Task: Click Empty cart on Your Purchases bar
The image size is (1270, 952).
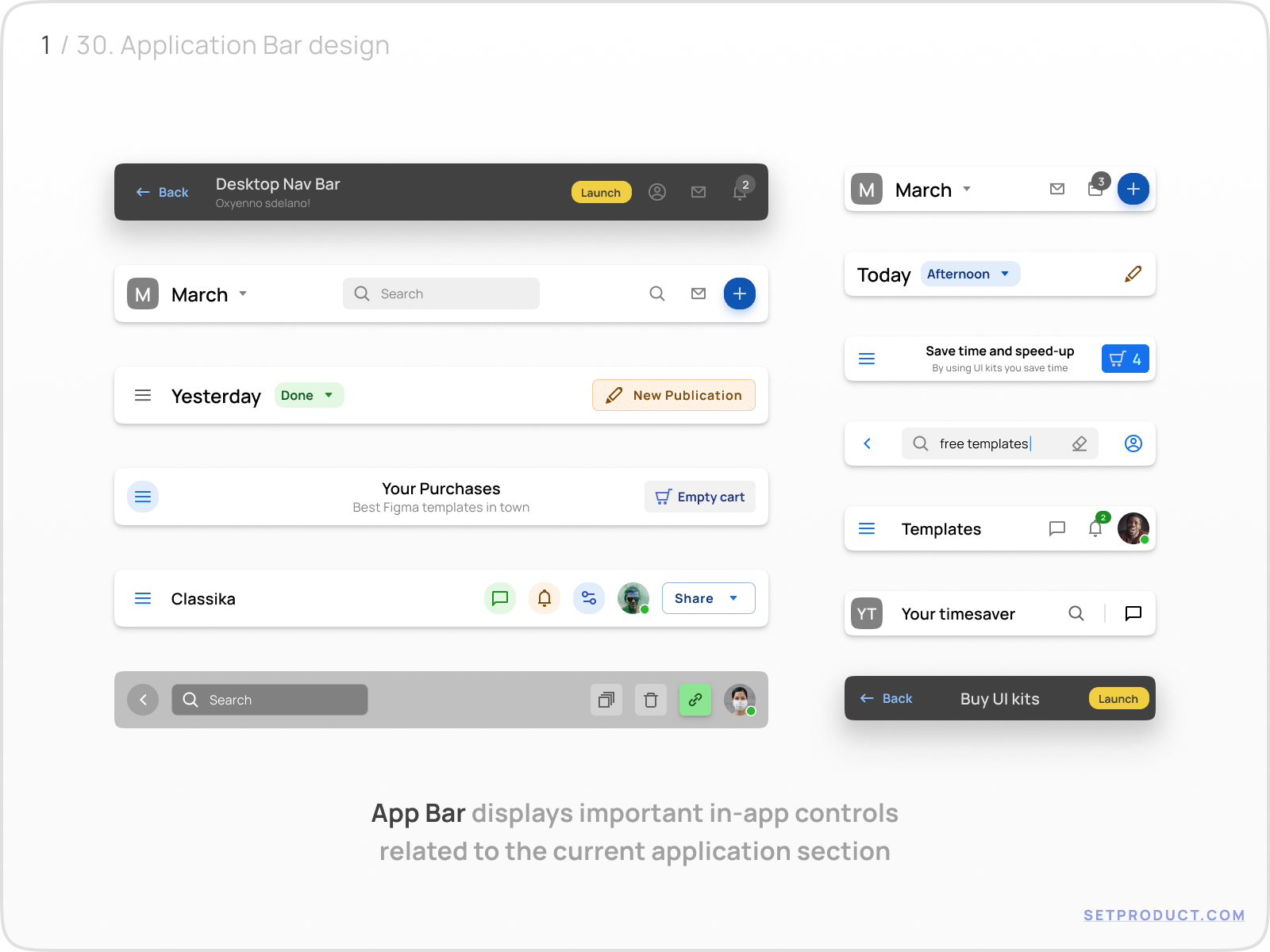Action: [x=699, y=497]
